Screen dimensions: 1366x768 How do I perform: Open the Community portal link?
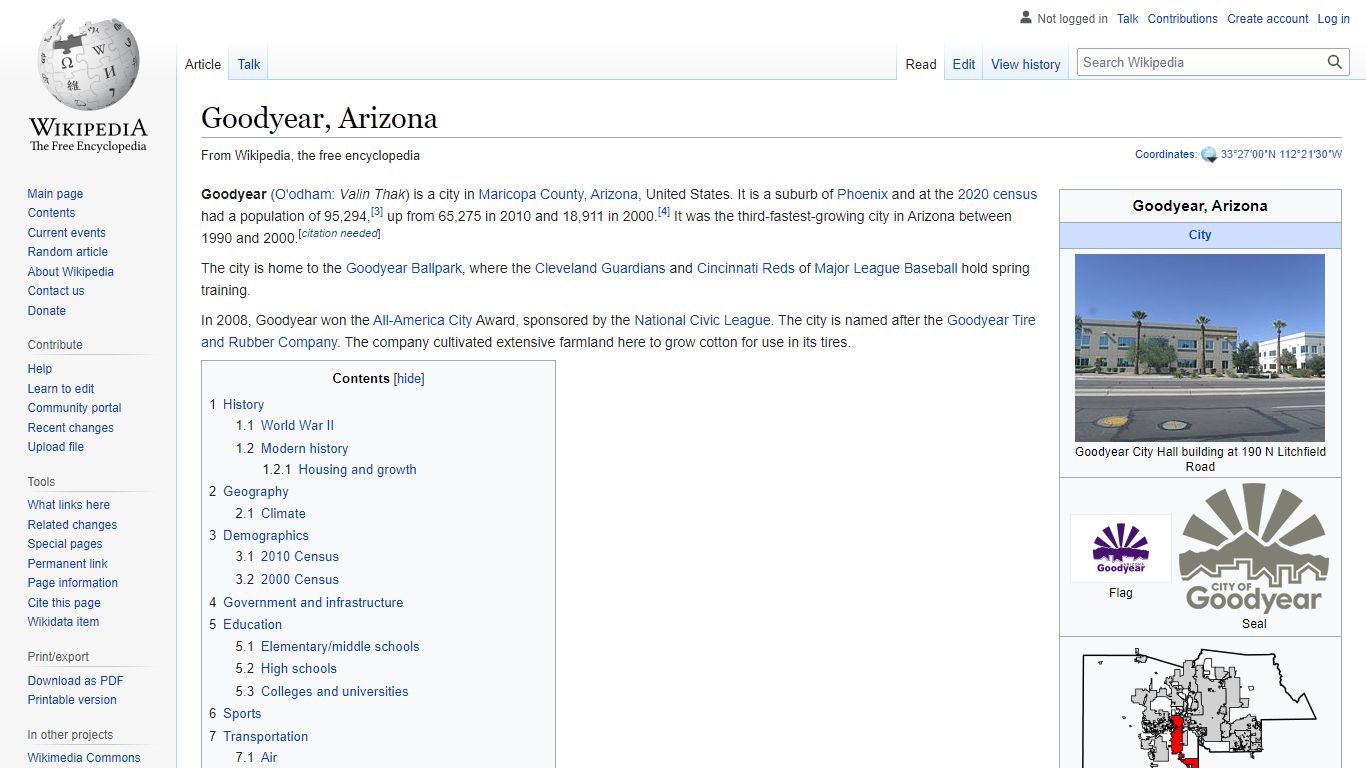point(74,408)
